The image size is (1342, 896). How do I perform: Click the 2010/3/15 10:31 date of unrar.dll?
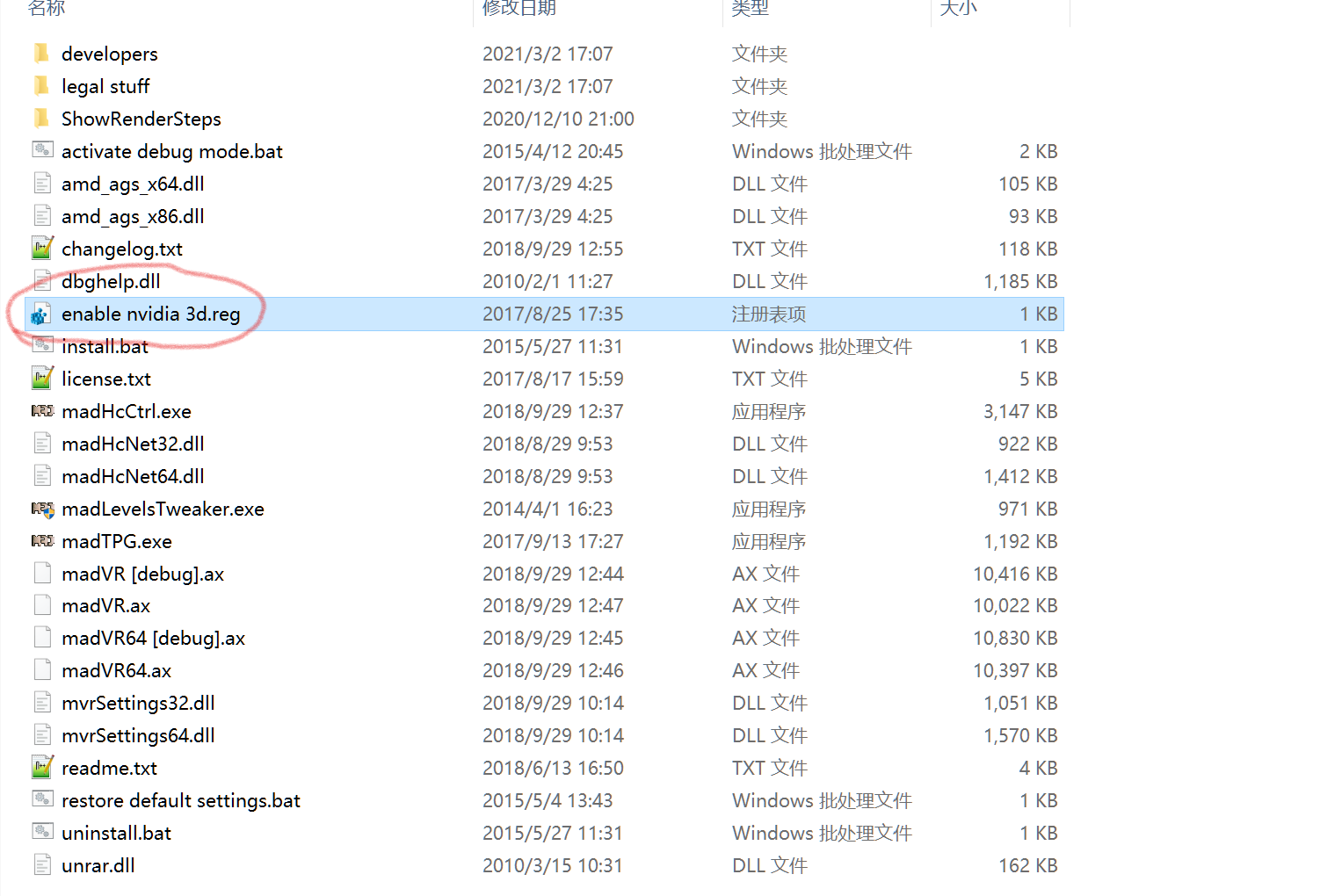point(553,865)
